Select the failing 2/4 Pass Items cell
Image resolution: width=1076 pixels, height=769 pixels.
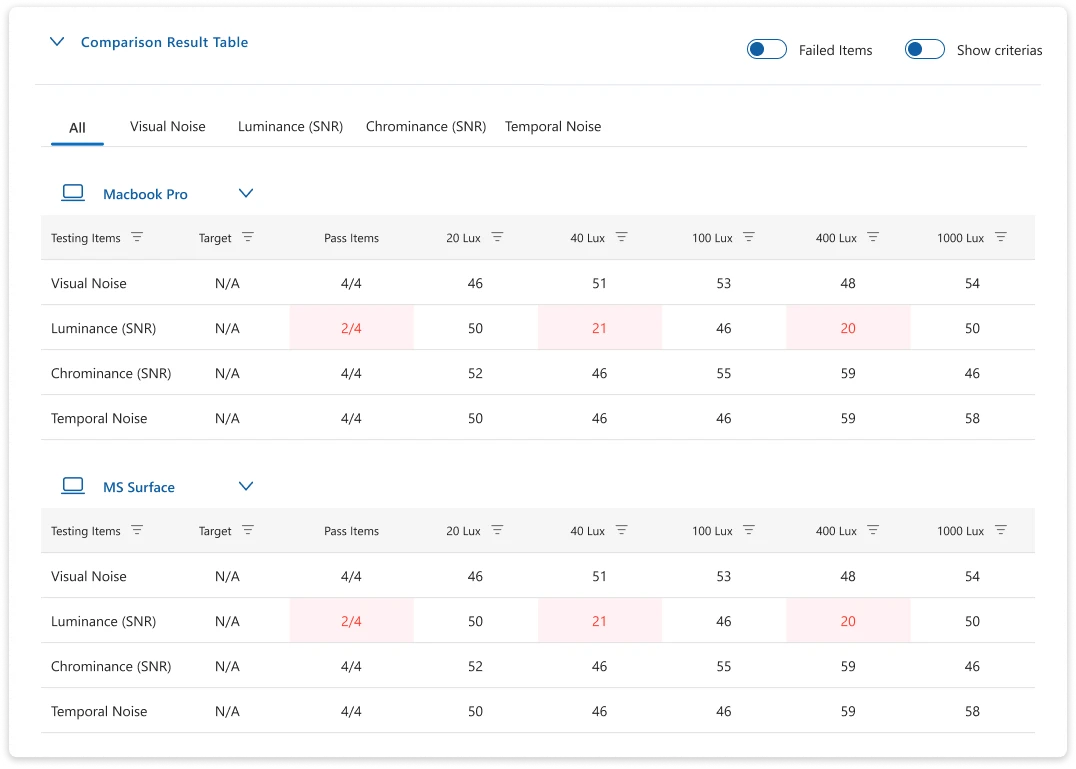coord(351,328)
